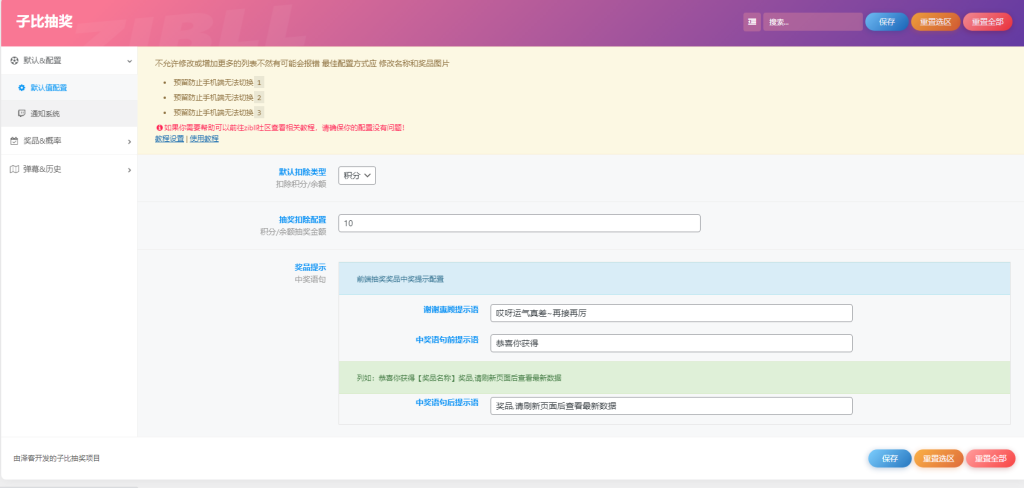Click the chat bubble icon for 通知系统
Screen dimensions: 1024x488
tap(22, 114)
